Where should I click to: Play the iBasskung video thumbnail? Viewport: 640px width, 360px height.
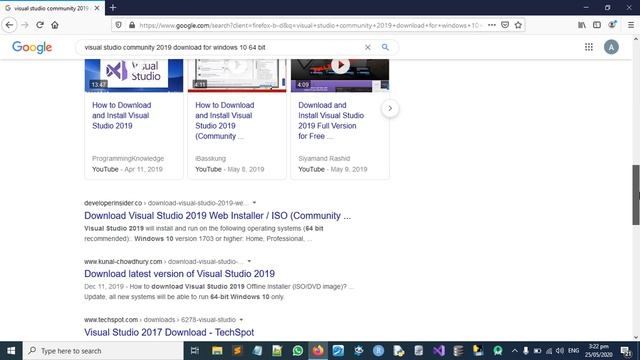pos(237,75)
